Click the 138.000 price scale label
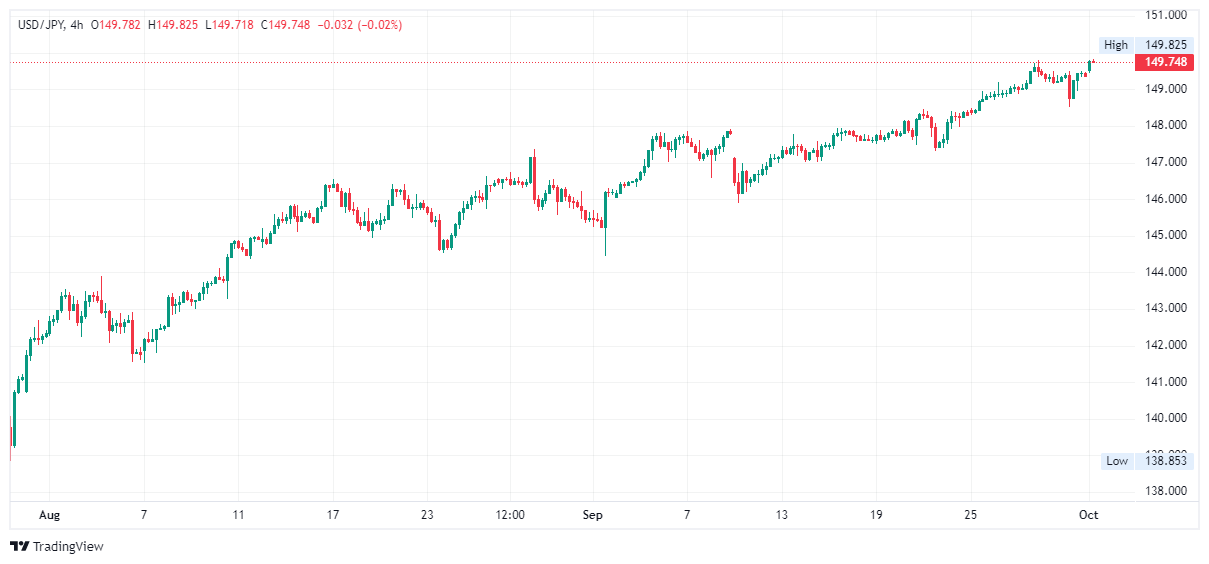 [1166, 491]
